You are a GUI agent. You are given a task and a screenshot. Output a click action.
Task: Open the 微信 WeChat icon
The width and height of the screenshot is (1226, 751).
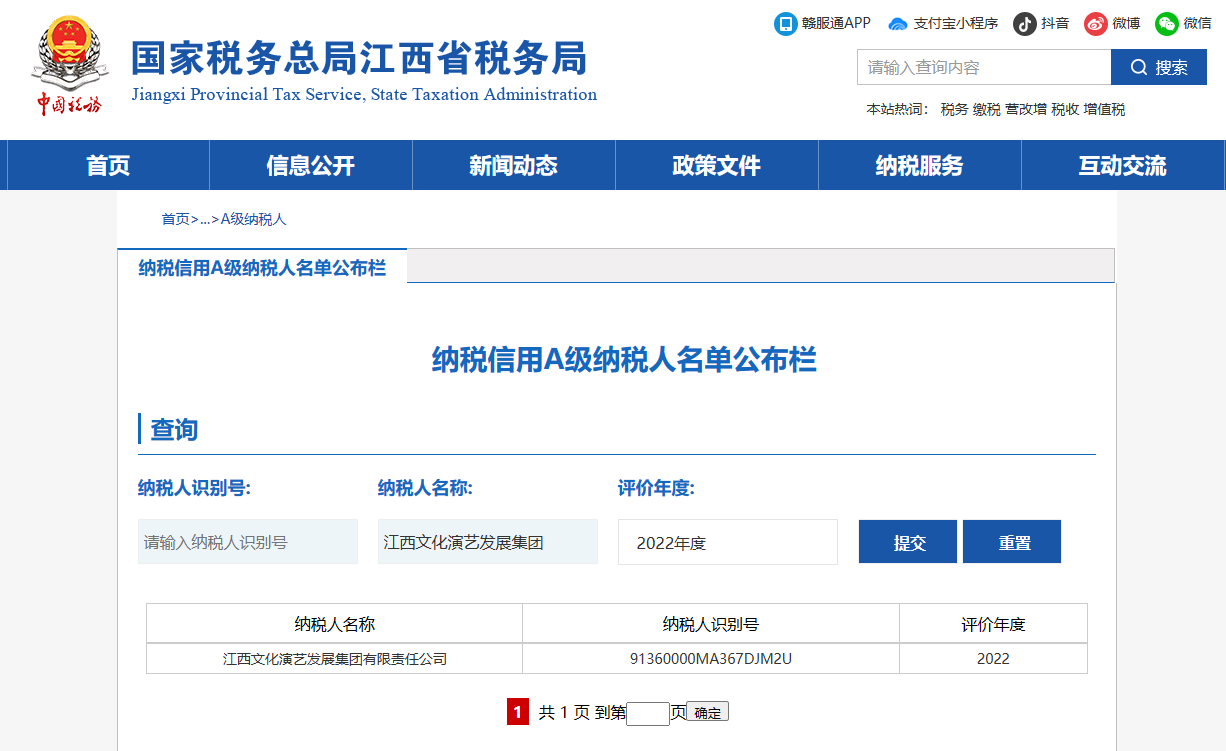1167,23
